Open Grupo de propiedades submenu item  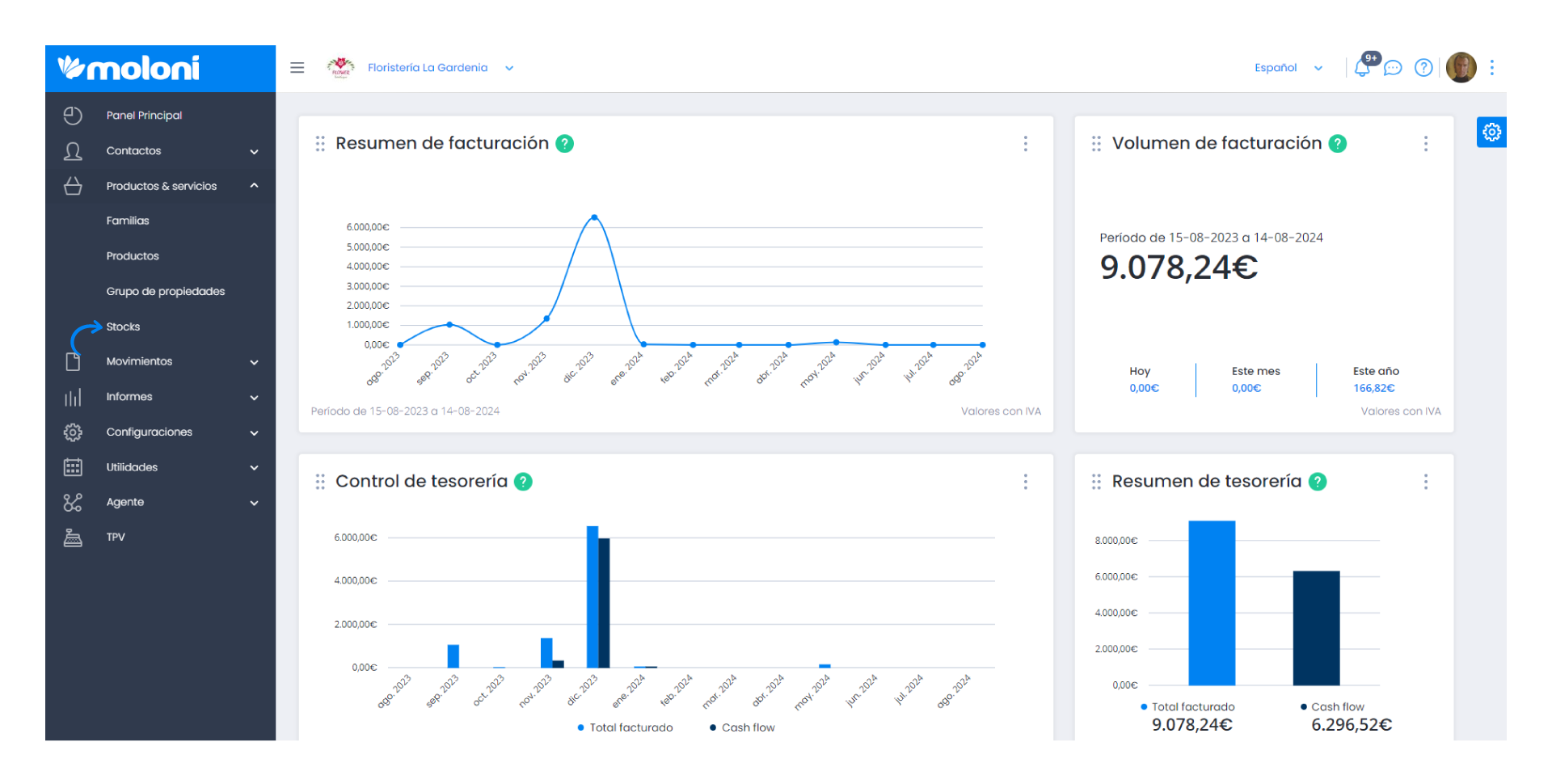(166, 291)
